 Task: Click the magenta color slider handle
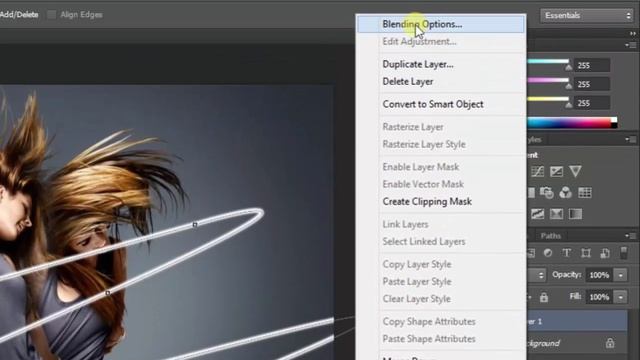click(x=568, y=86)
